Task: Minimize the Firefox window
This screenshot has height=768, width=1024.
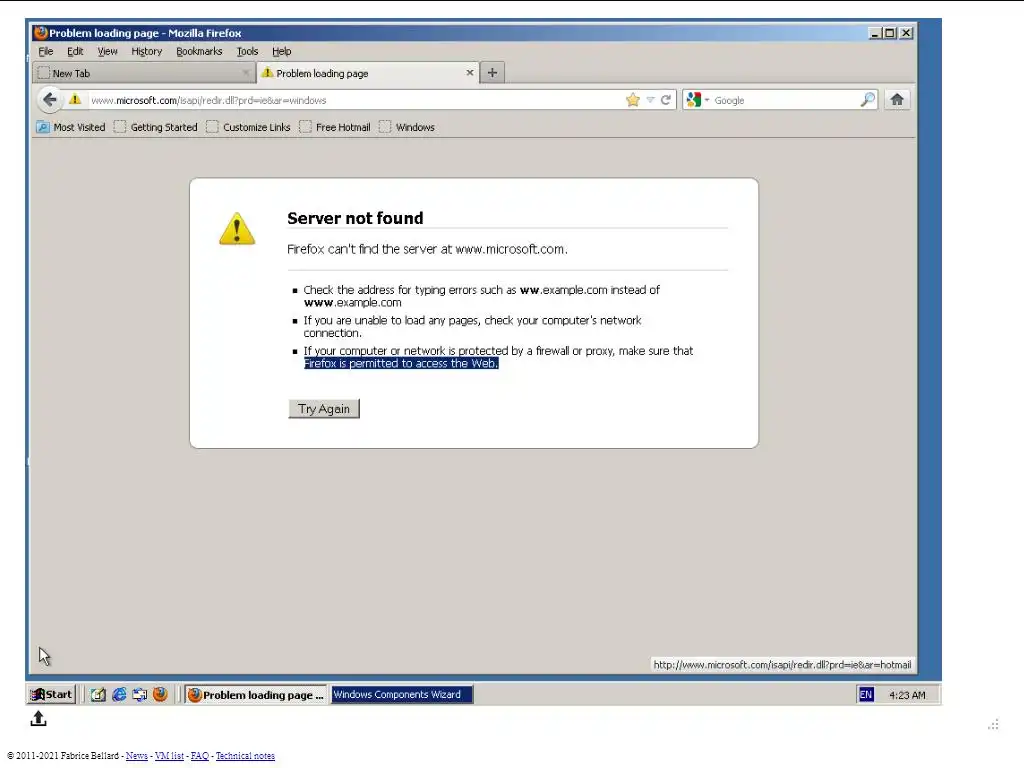Action: 875,33
